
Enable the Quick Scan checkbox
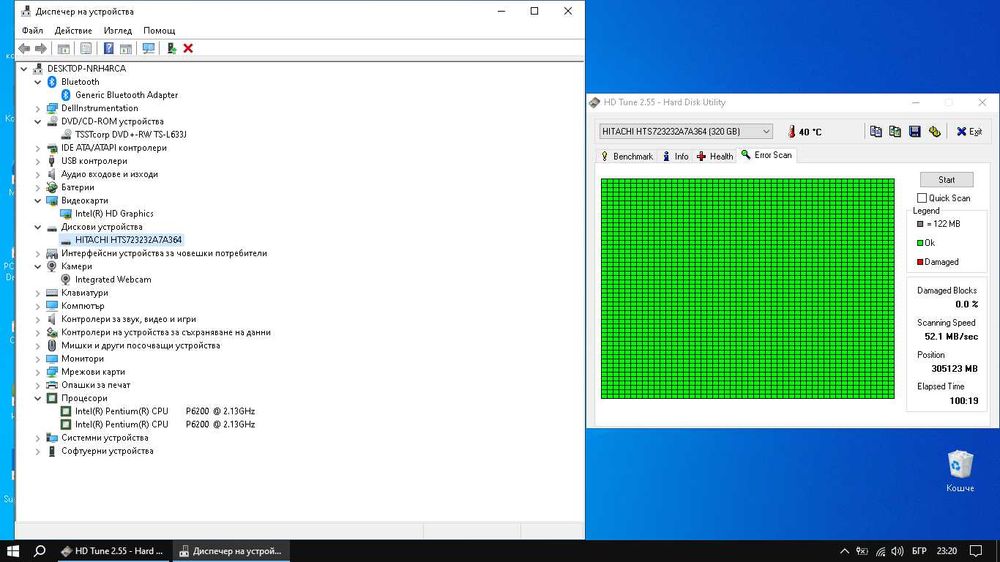[x=922, y=198]
